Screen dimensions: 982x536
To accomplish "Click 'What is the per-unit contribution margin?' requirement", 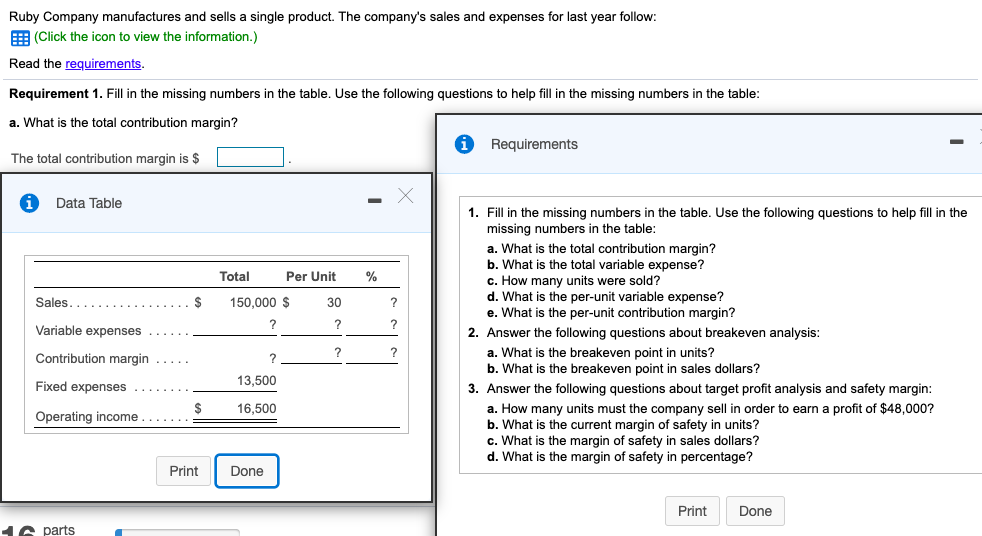I will pyautogui.click(x=611, y=312).
